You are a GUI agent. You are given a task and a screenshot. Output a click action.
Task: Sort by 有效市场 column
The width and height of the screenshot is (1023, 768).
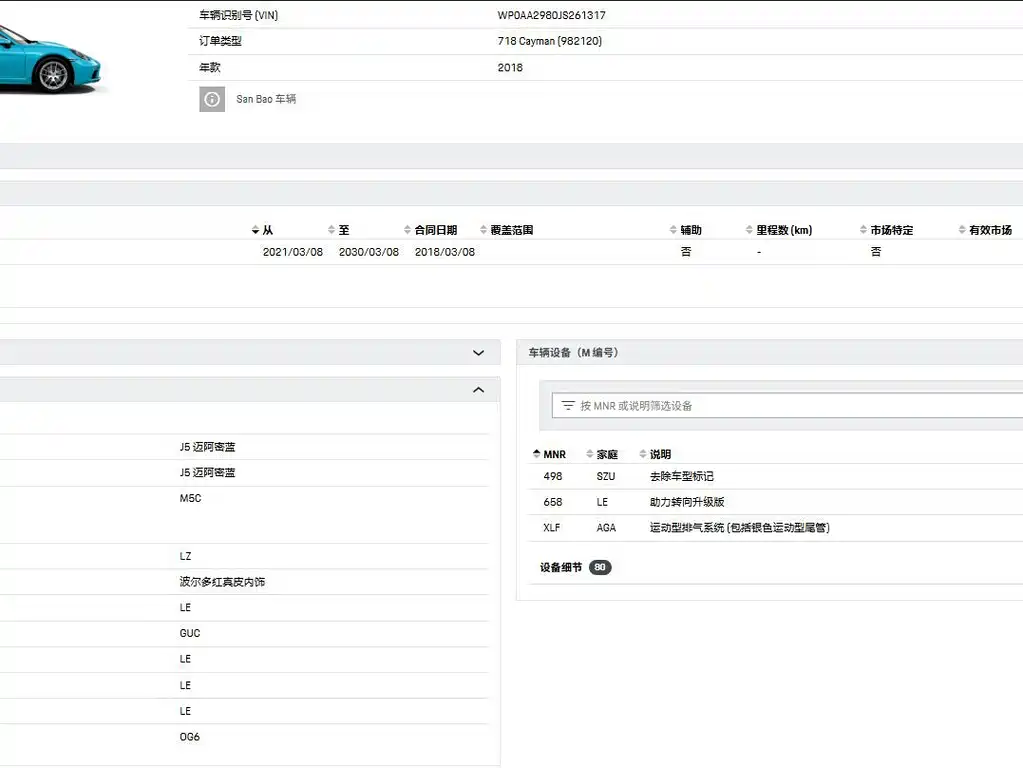(x=985, y=230)
